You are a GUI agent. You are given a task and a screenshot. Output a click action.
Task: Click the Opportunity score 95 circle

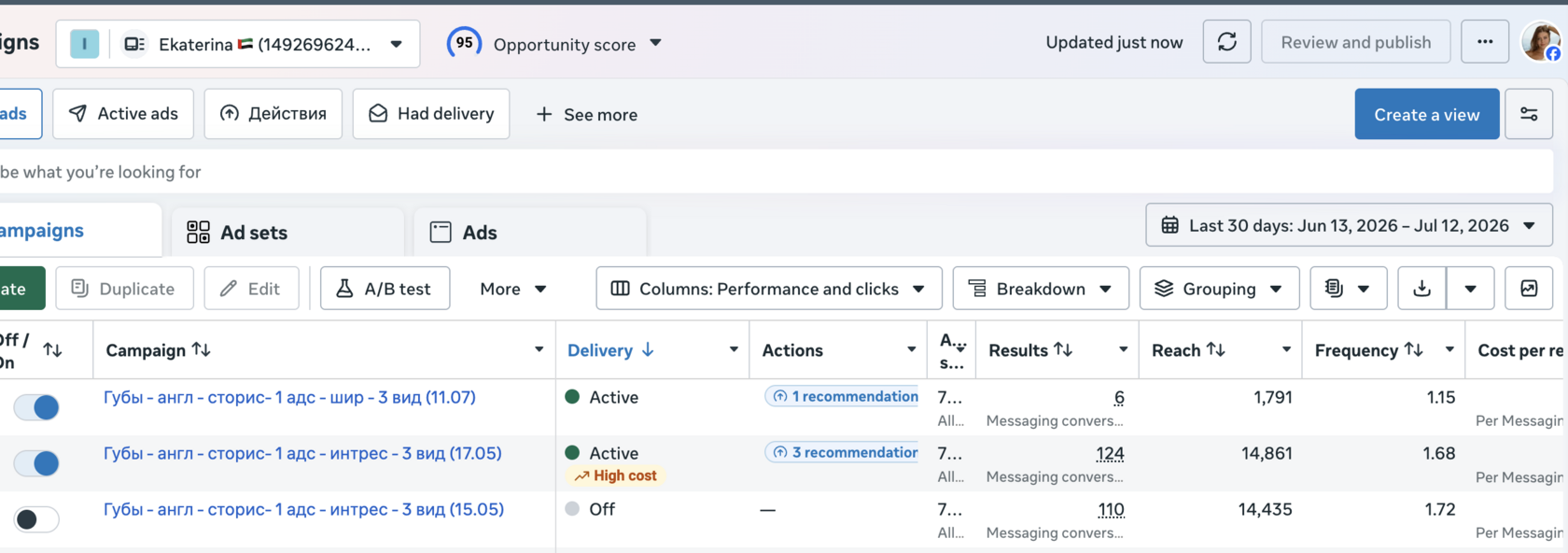click(464, 43)
